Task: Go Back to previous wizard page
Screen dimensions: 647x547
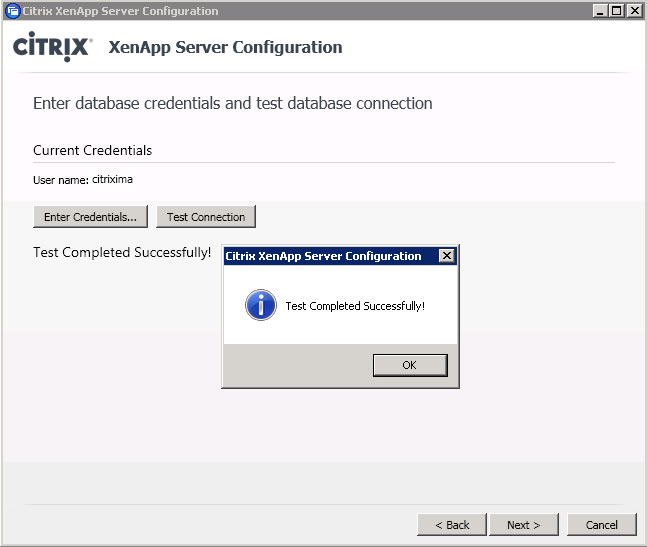Action: click(452, 525)
